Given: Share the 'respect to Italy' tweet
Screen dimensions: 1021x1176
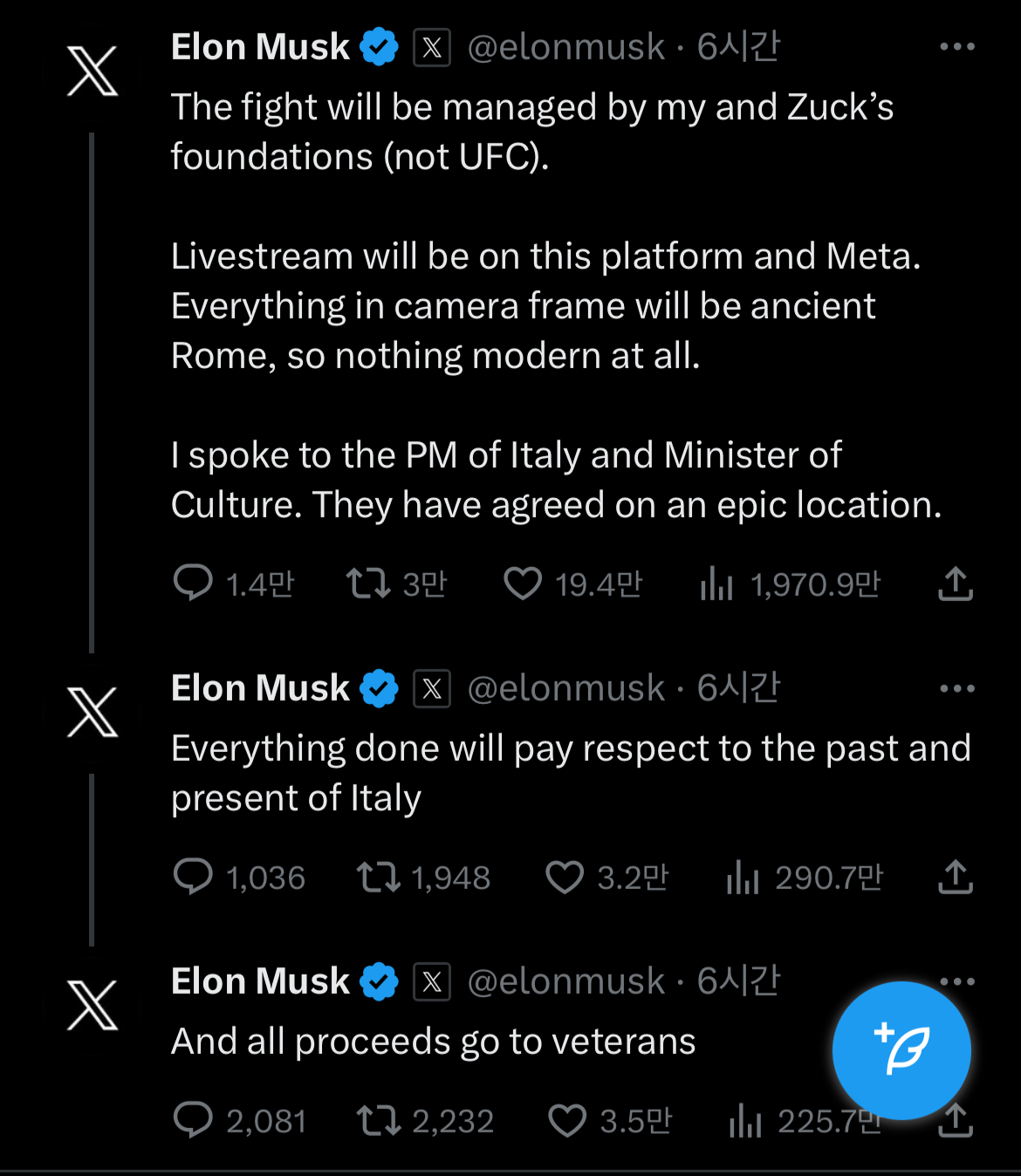Looking at the screenshot, I should pyautogui.click(x=956, y=877).
